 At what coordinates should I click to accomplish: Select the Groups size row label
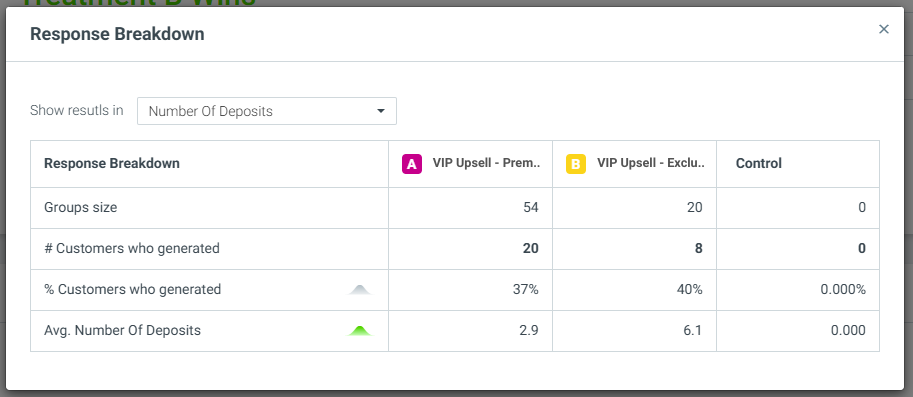pyautogui.click(x=80, y=207)
